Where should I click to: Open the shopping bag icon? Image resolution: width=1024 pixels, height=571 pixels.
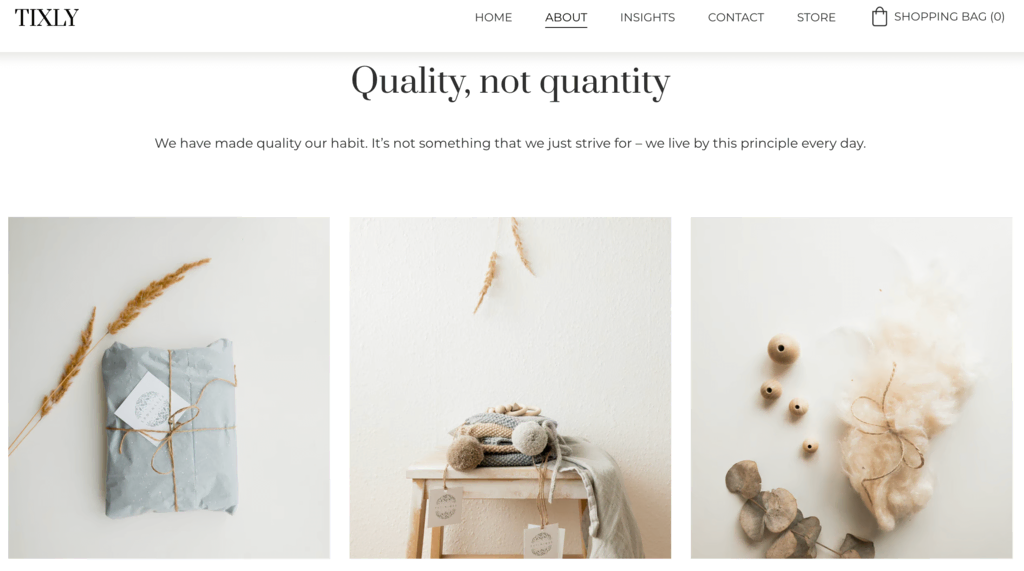[x=879, y=16]
